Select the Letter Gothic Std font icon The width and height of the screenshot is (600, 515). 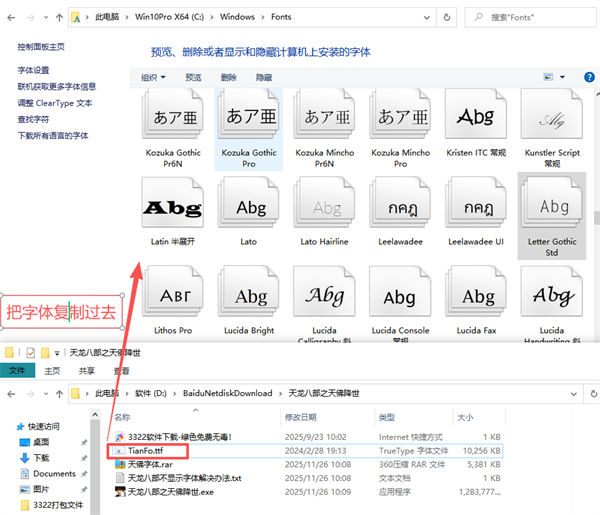552,203
